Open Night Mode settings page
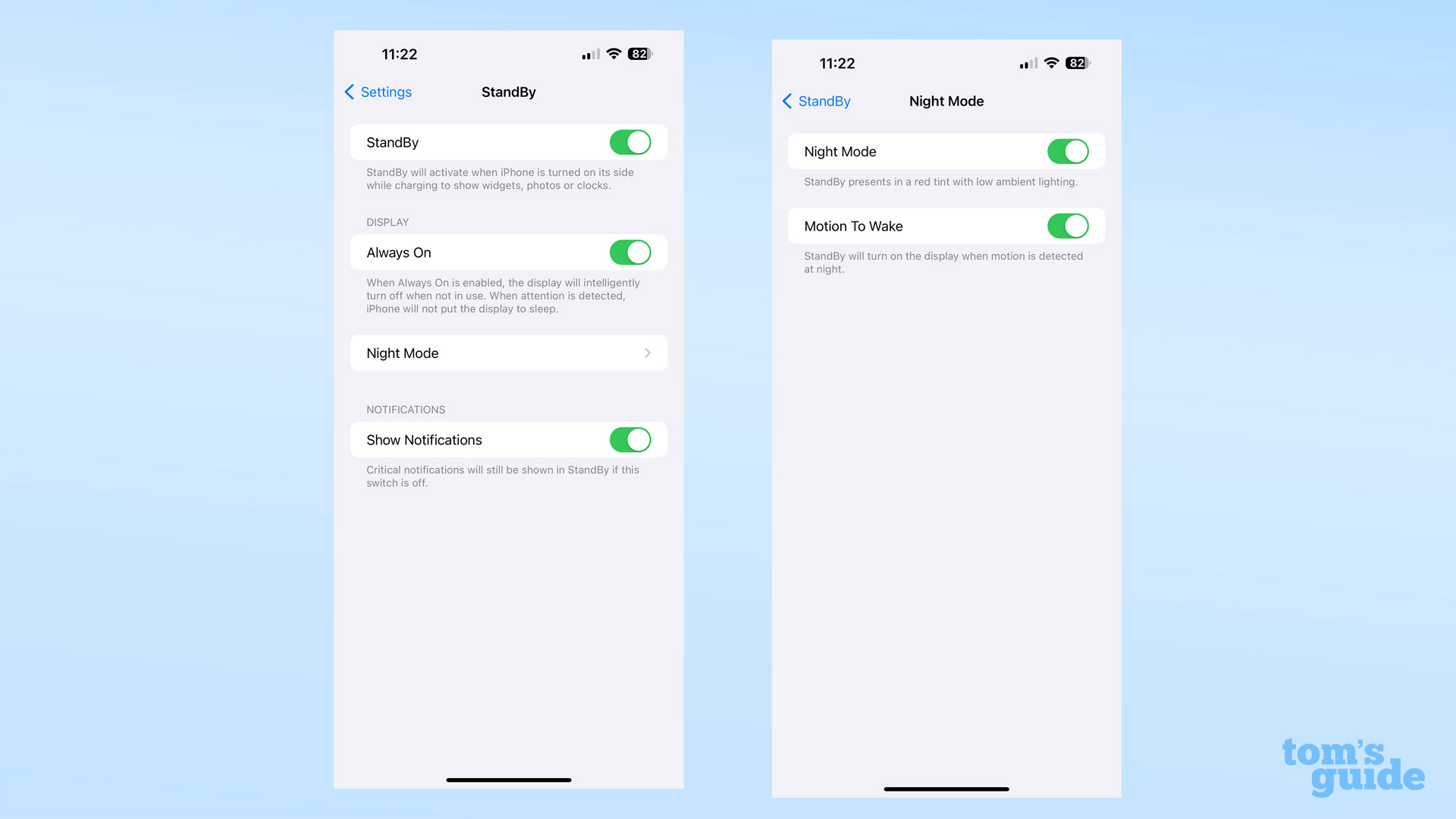 509,352
